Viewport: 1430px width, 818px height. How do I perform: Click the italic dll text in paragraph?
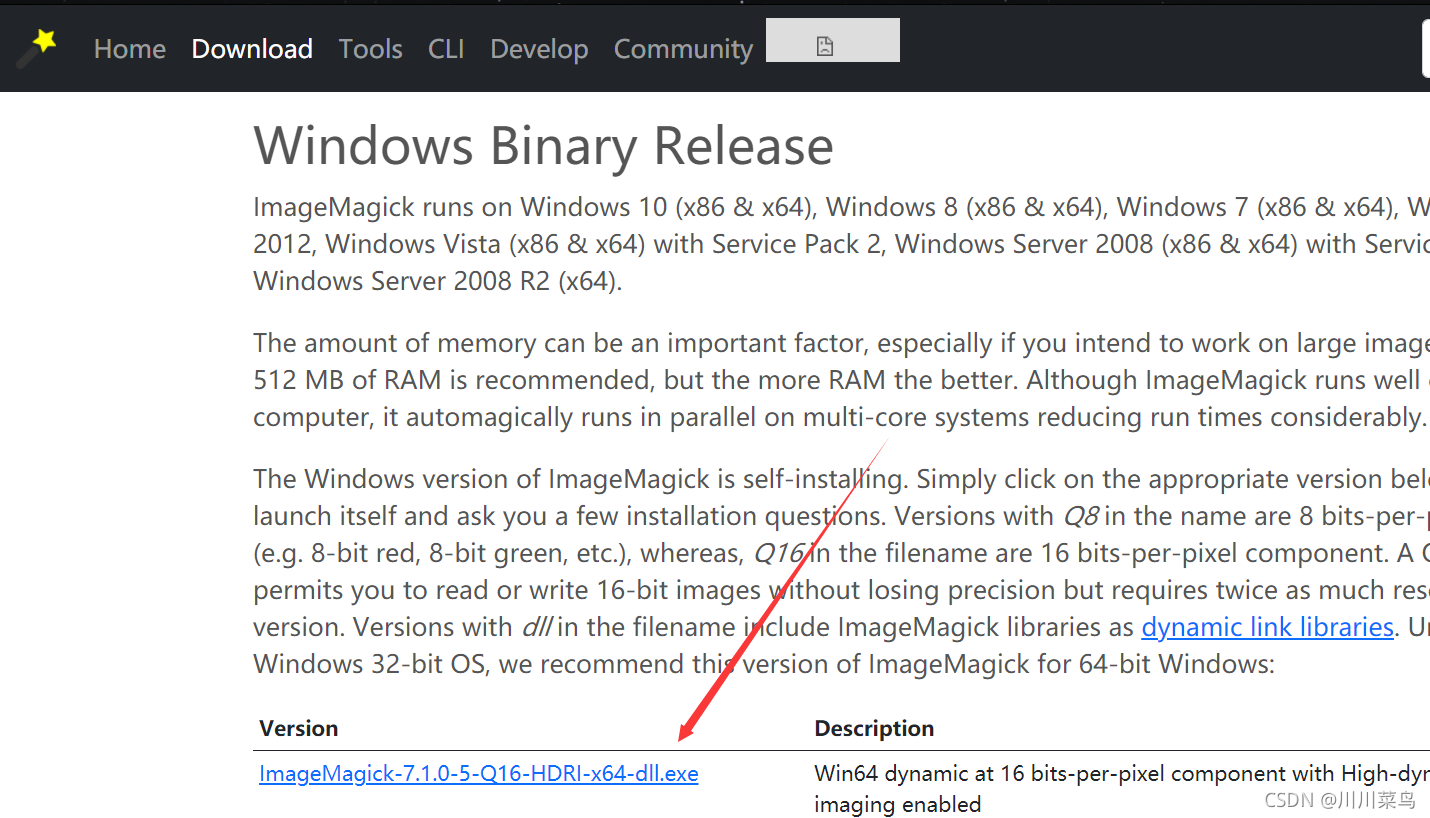pos(536,627)
